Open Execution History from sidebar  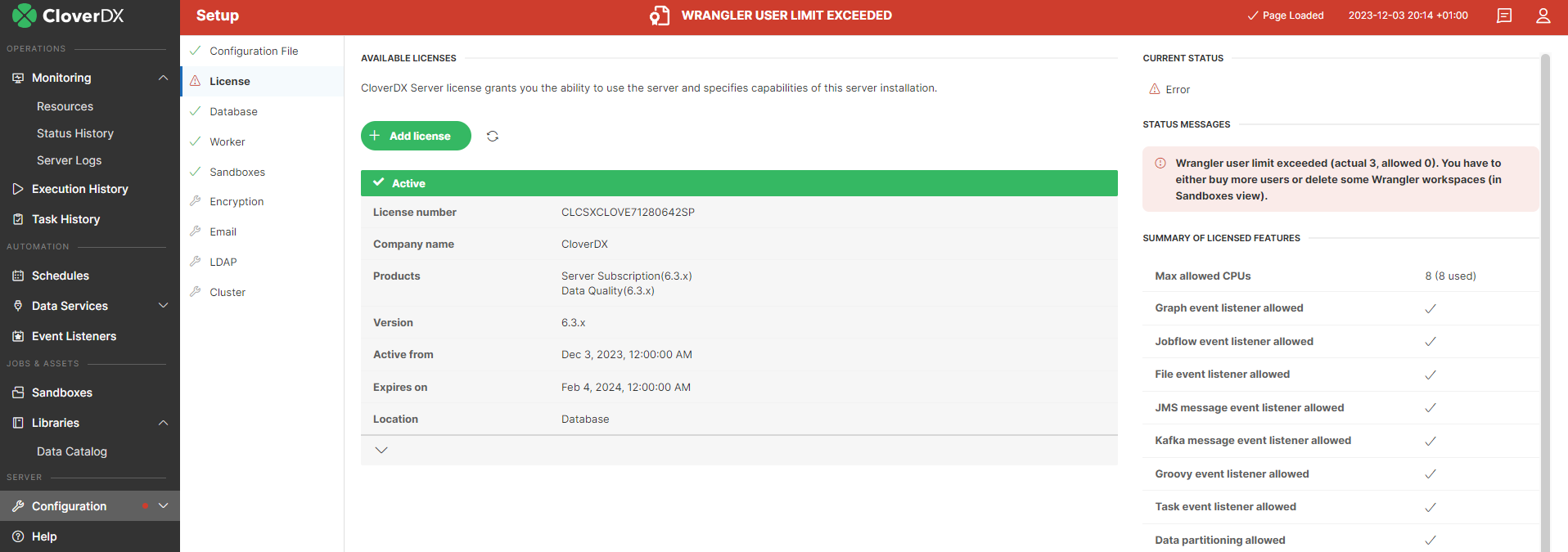click(x=79, y=189)
